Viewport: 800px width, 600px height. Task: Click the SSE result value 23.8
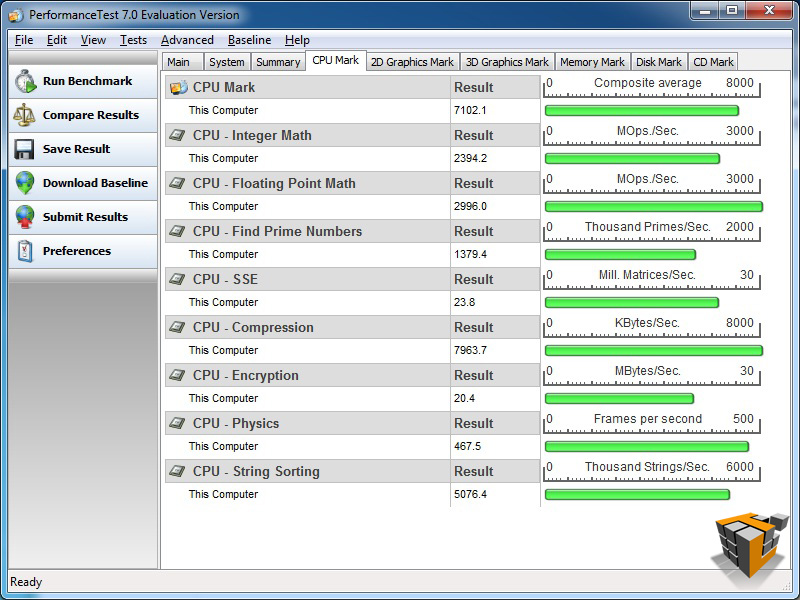[464, 302]
